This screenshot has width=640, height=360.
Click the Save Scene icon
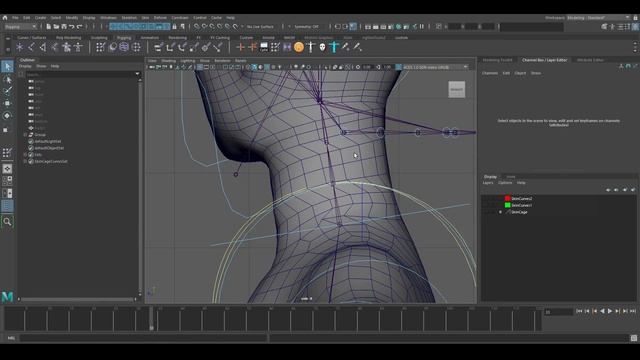click(x=64, y=27)
